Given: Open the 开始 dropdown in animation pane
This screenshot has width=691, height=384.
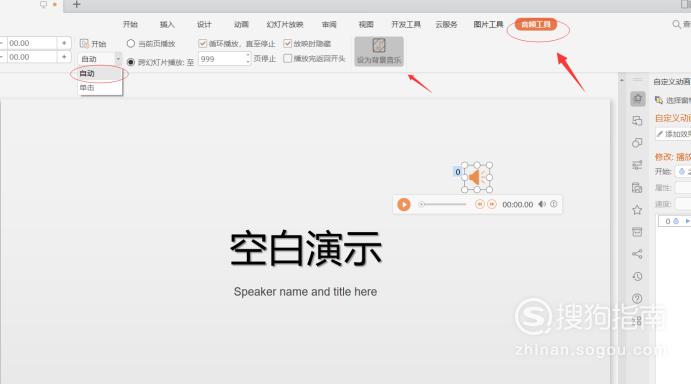Looking at the screenshot, I should [683, 171].
